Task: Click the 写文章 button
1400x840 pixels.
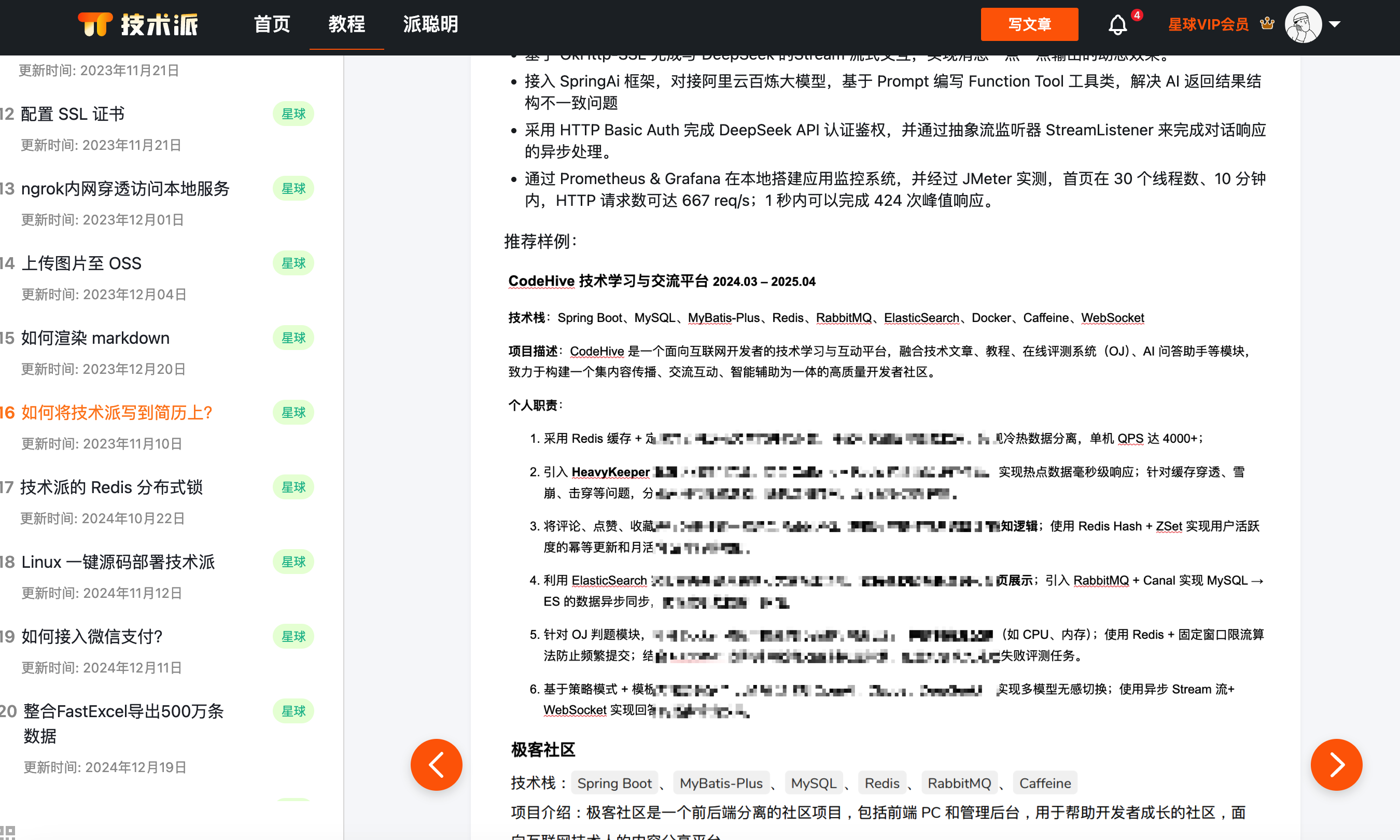Action: click(x=1029, y=24)
